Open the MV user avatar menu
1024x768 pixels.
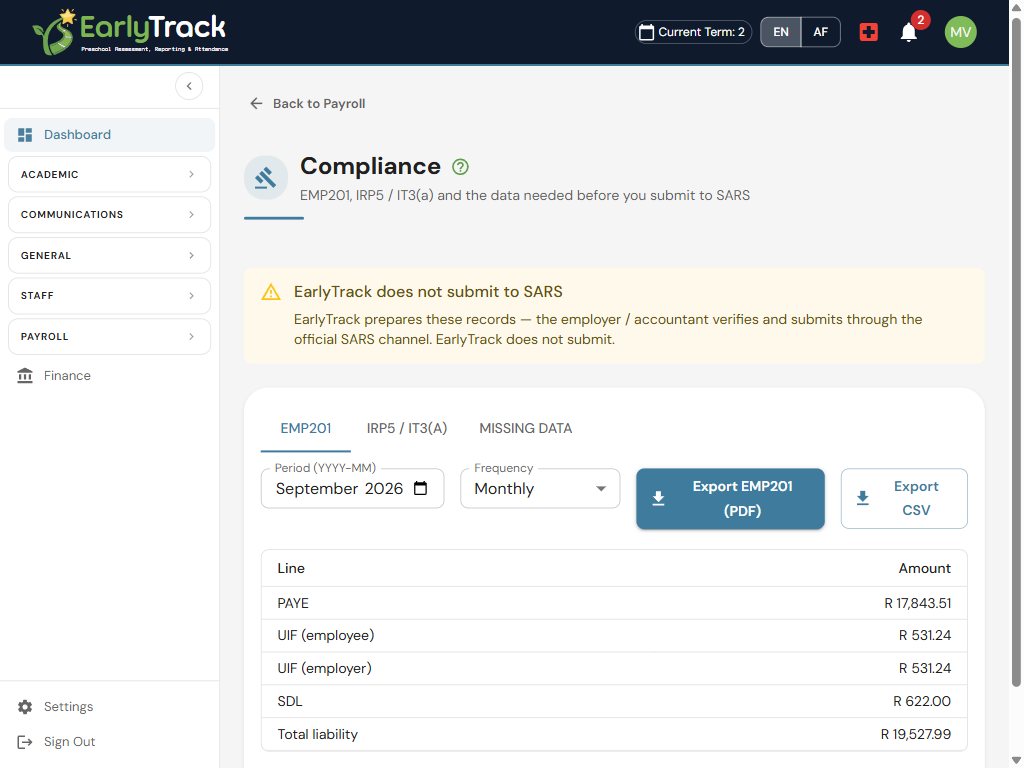click(960, 32)
